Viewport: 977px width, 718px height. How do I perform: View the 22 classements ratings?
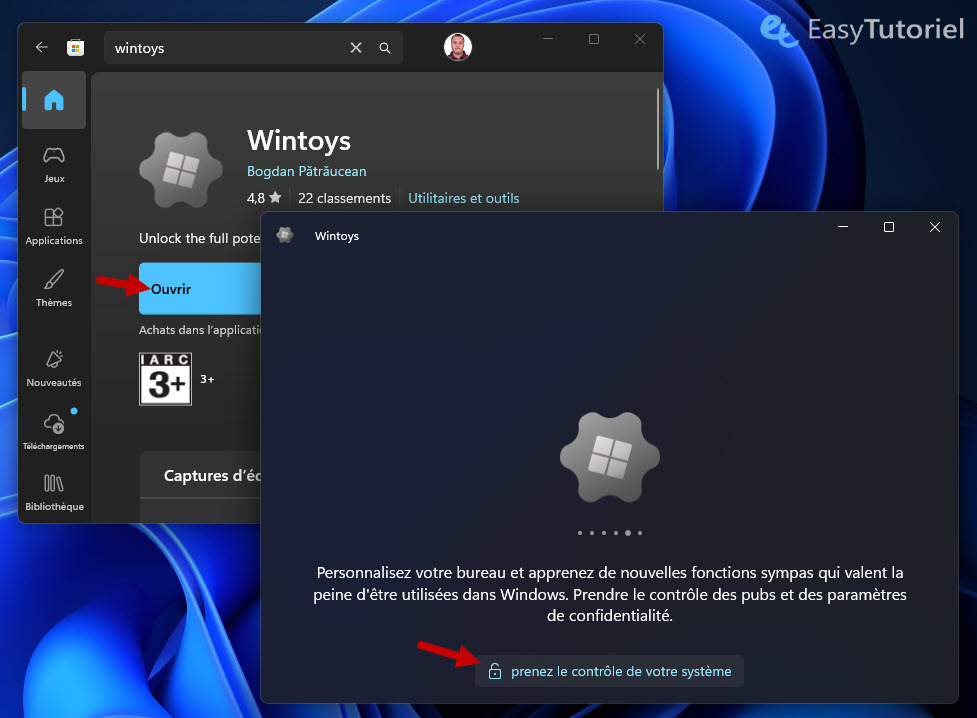pos(344,198)
